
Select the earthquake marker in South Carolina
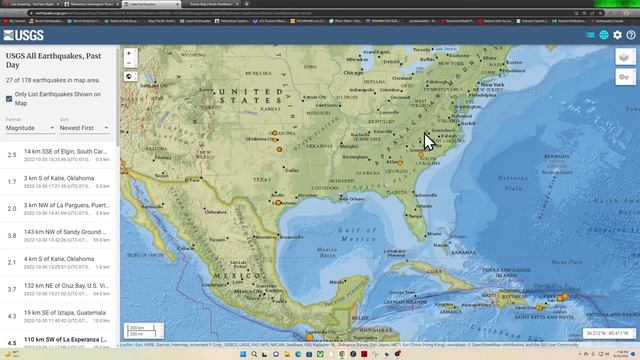coord(421,154)
